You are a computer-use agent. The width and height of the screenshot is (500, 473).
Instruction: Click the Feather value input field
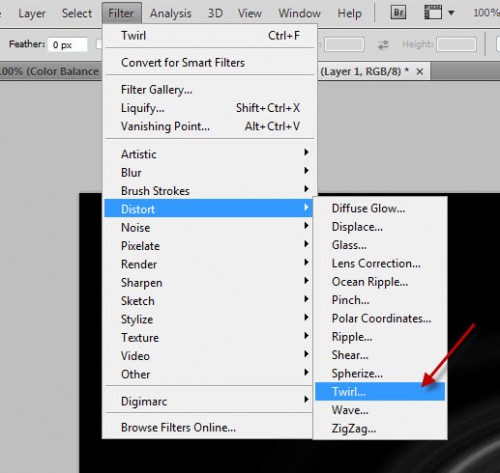point(68,45)
